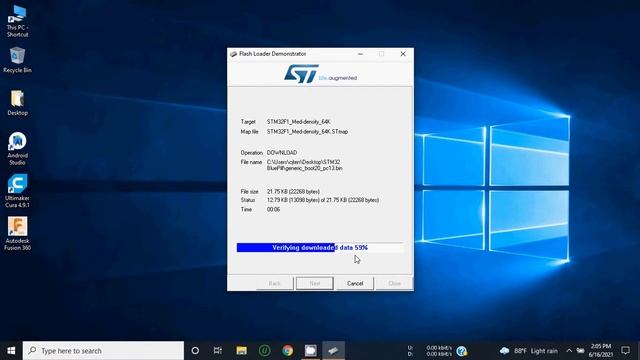Click the Time 00:06 value
Image resolution: width=640 pixels, height=360 pixels.
pos(273,209)
